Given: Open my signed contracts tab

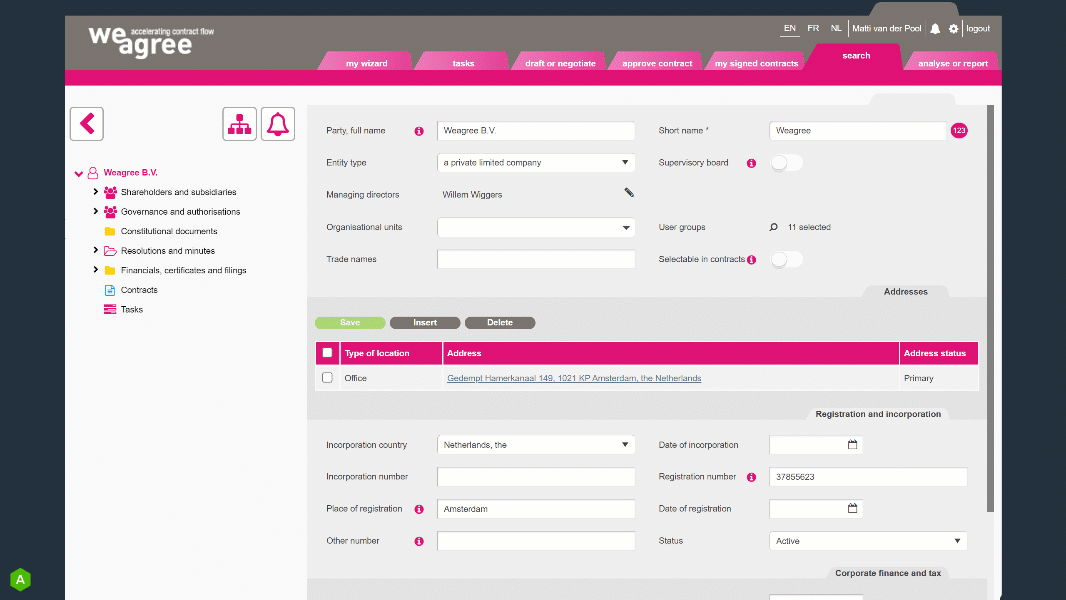Looking at the screenshot, I should tap(756, 63).
